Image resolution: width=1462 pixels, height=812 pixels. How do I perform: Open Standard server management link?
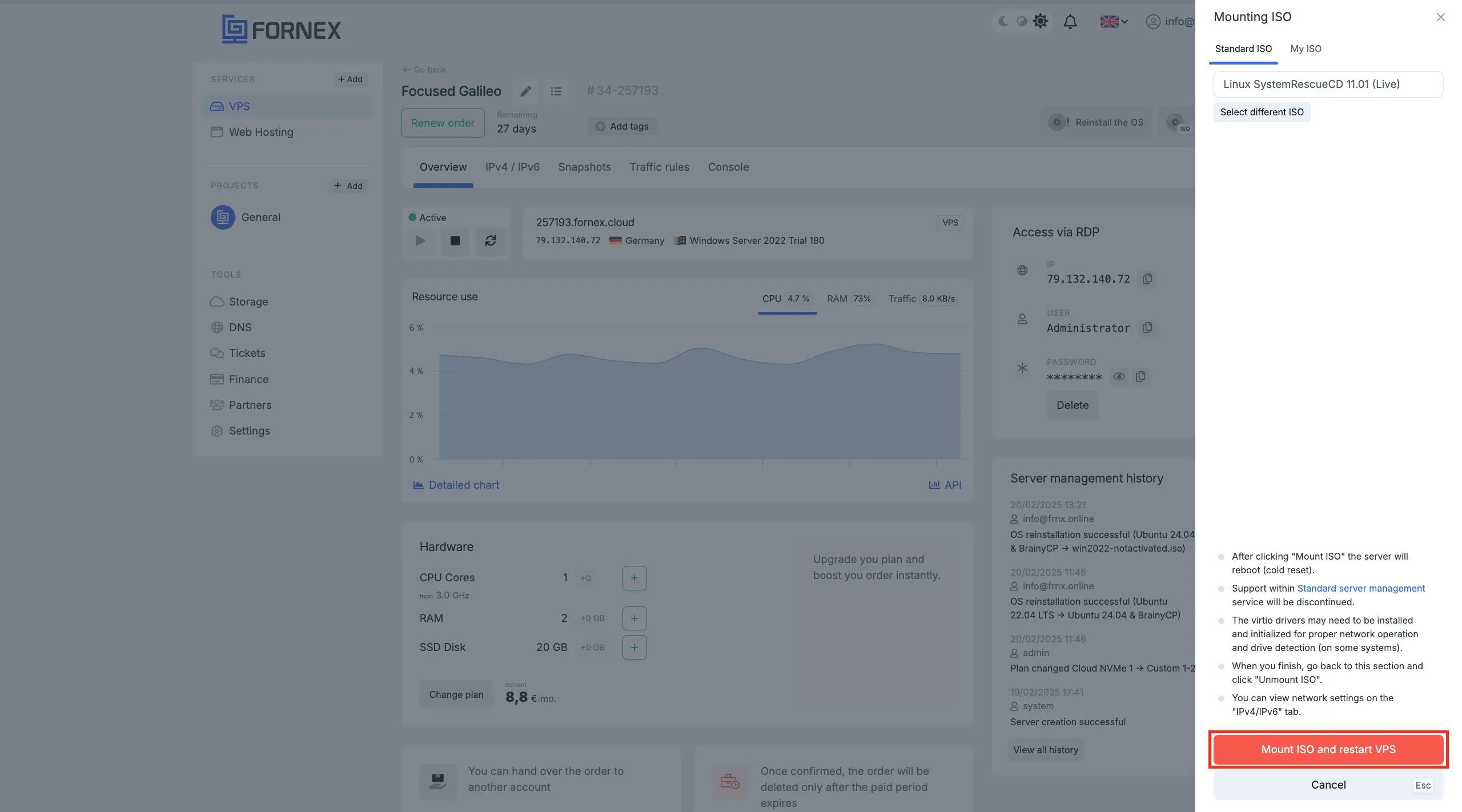(1361, 588)
